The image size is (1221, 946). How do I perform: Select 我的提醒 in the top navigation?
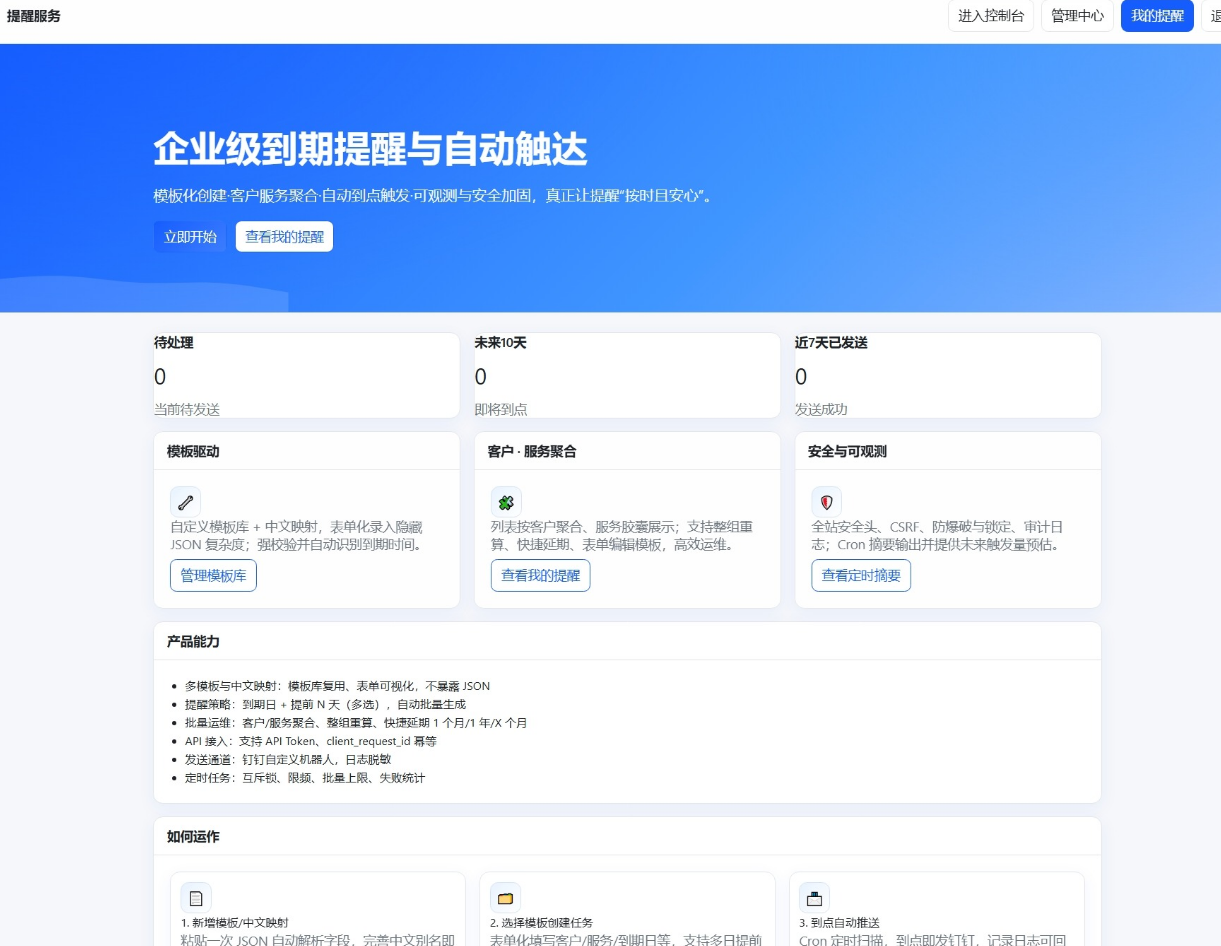click(x=1157, y=16)
